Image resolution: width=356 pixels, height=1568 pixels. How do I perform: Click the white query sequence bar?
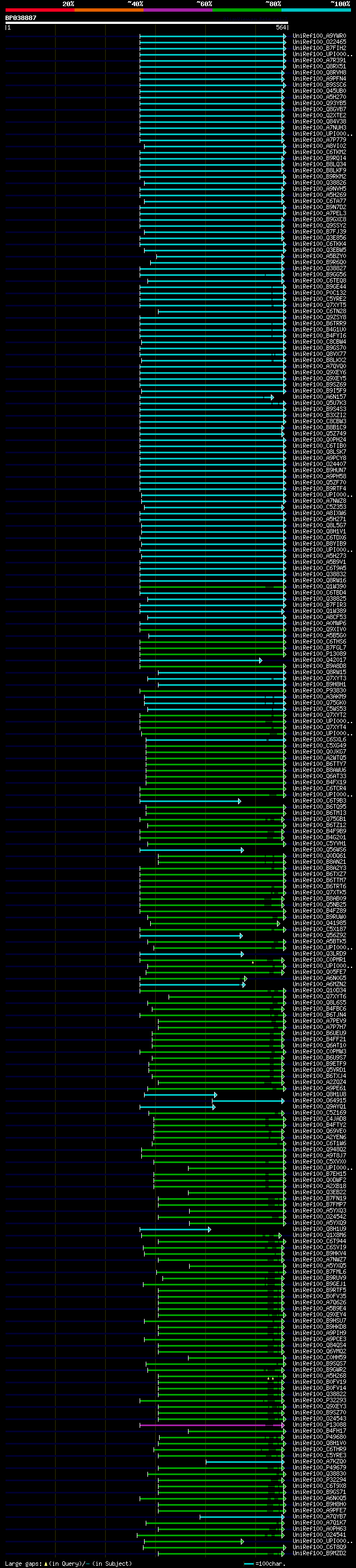146,22
